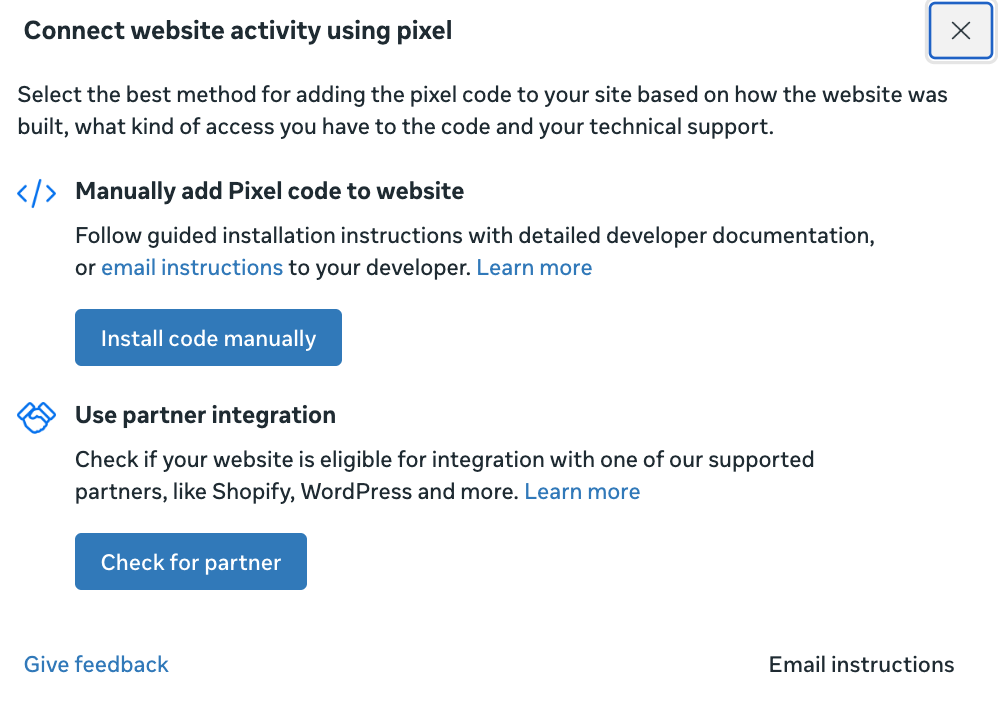Open Learn more for manual Pixel installation
998x704 pixels.
pos(534,268)
